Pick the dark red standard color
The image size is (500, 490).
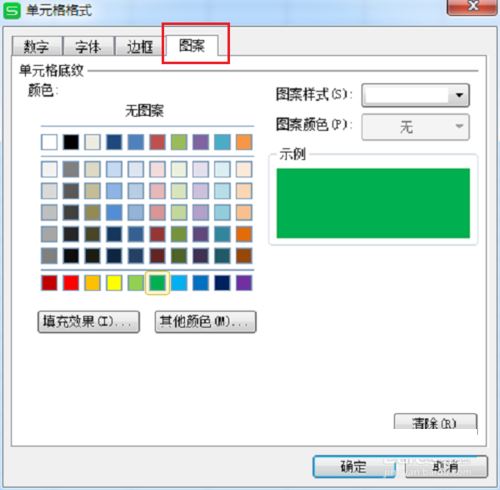[x=49, y=283]
